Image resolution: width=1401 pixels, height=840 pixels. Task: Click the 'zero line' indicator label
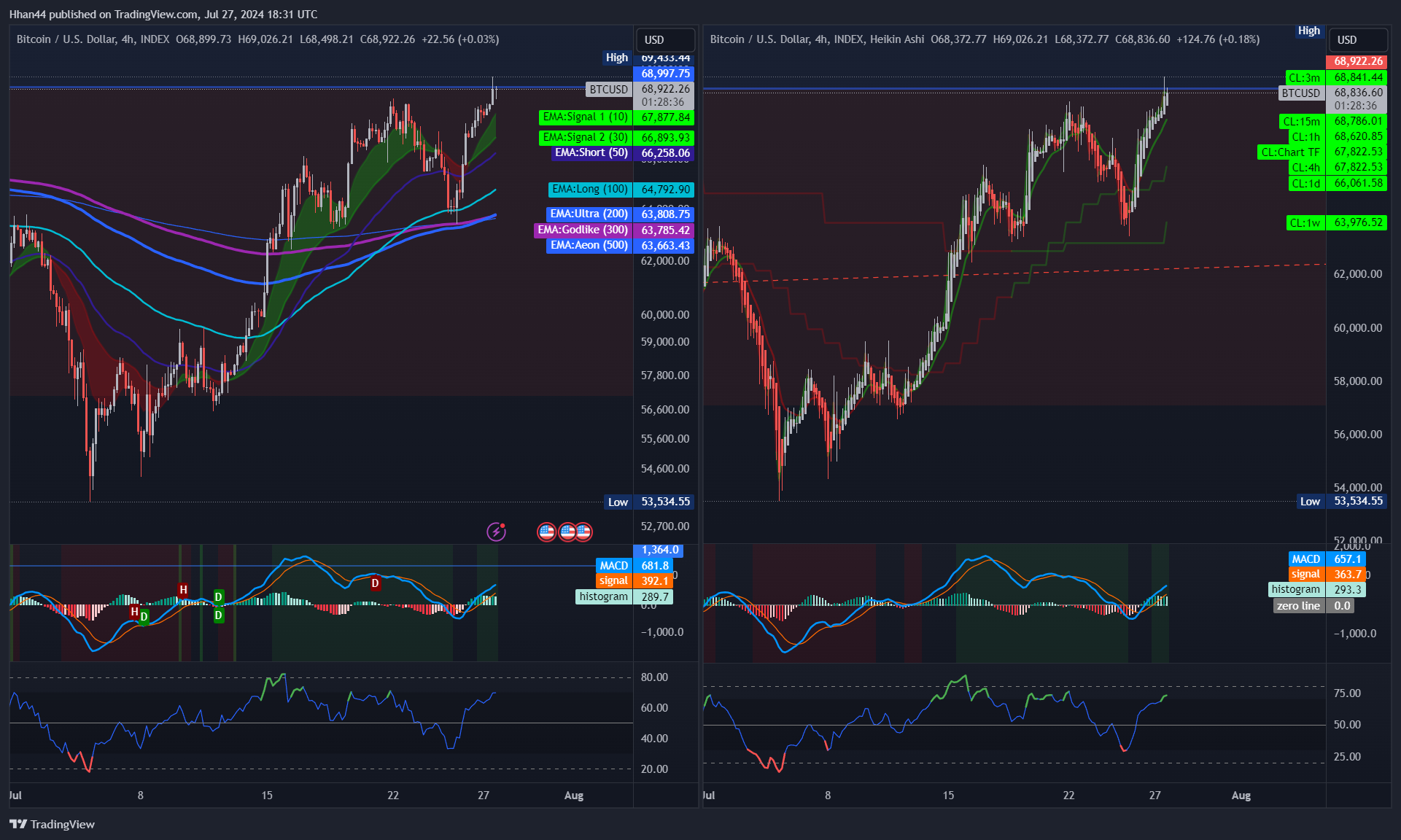(x=1298, y=606)
